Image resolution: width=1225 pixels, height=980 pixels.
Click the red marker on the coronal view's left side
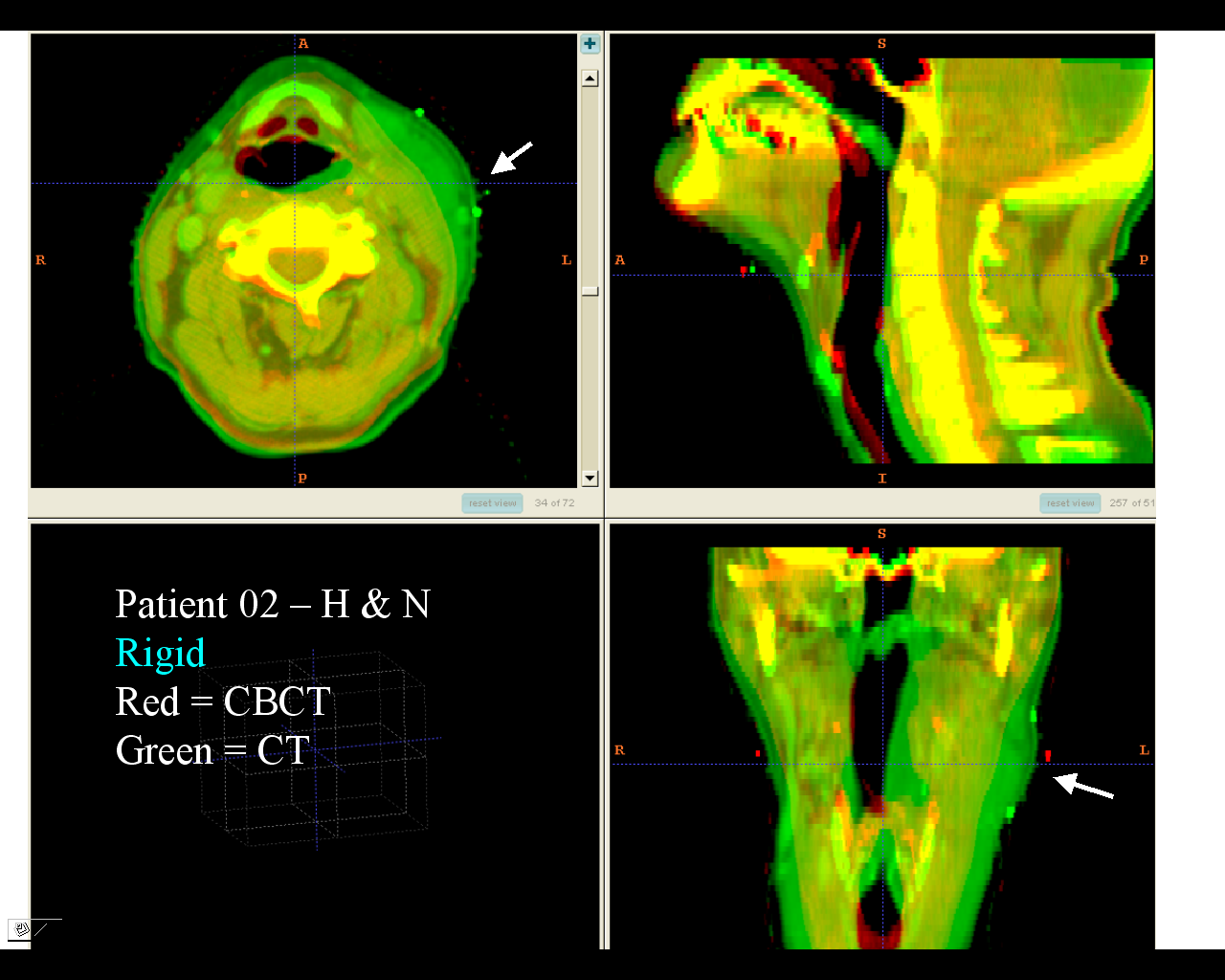[x=1048, y=755]
